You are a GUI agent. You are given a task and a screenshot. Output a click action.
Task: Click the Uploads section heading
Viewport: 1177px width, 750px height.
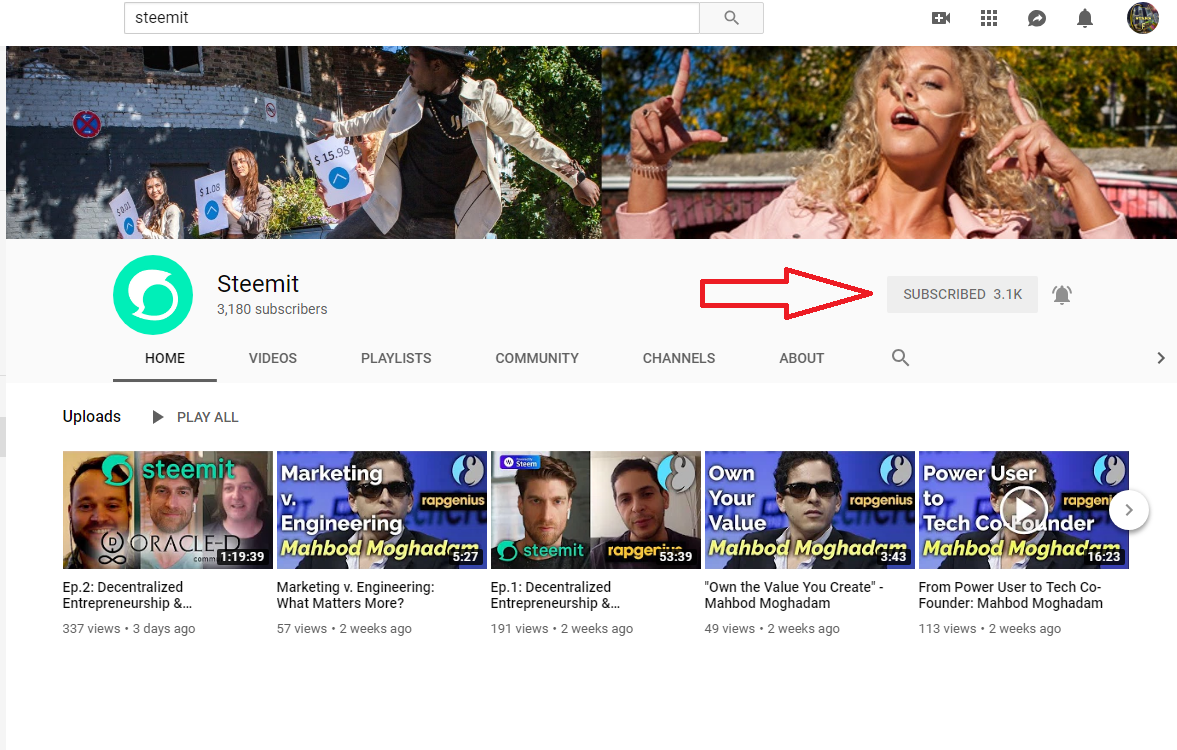92,417
